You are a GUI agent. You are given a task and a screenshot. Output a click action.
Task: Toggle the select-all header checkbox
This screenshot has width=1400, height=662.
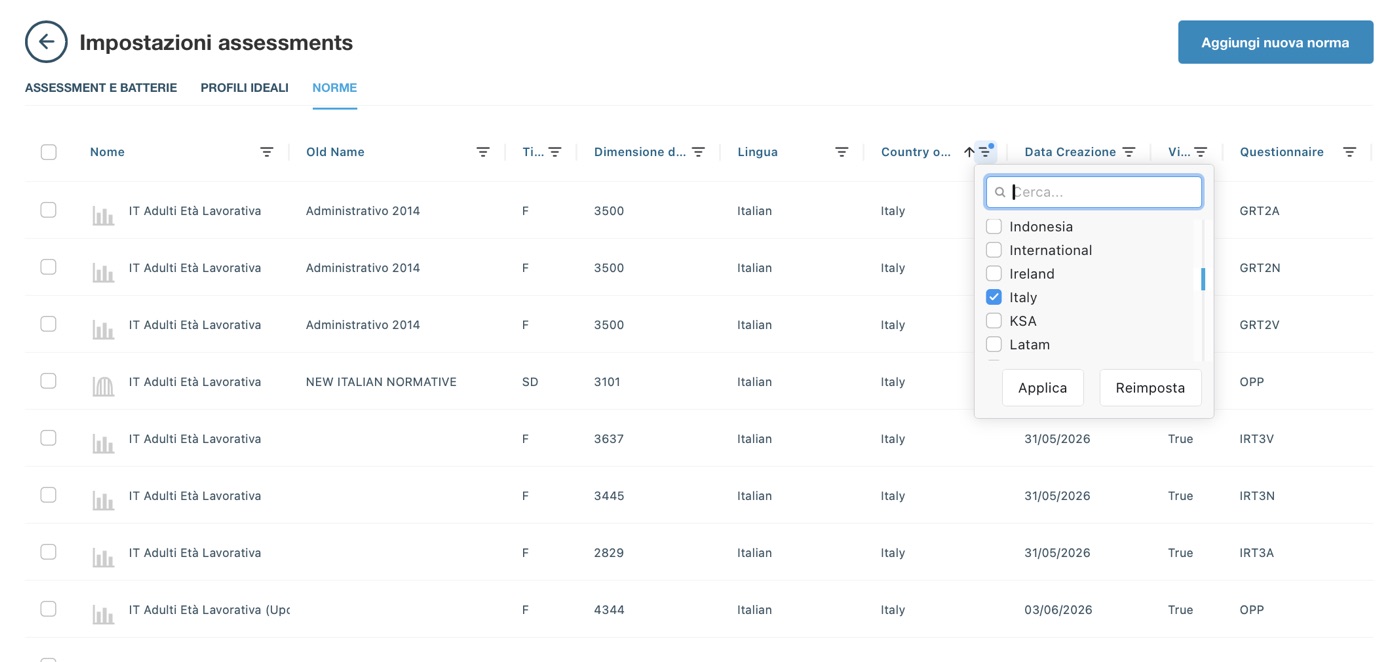(49, 152)
